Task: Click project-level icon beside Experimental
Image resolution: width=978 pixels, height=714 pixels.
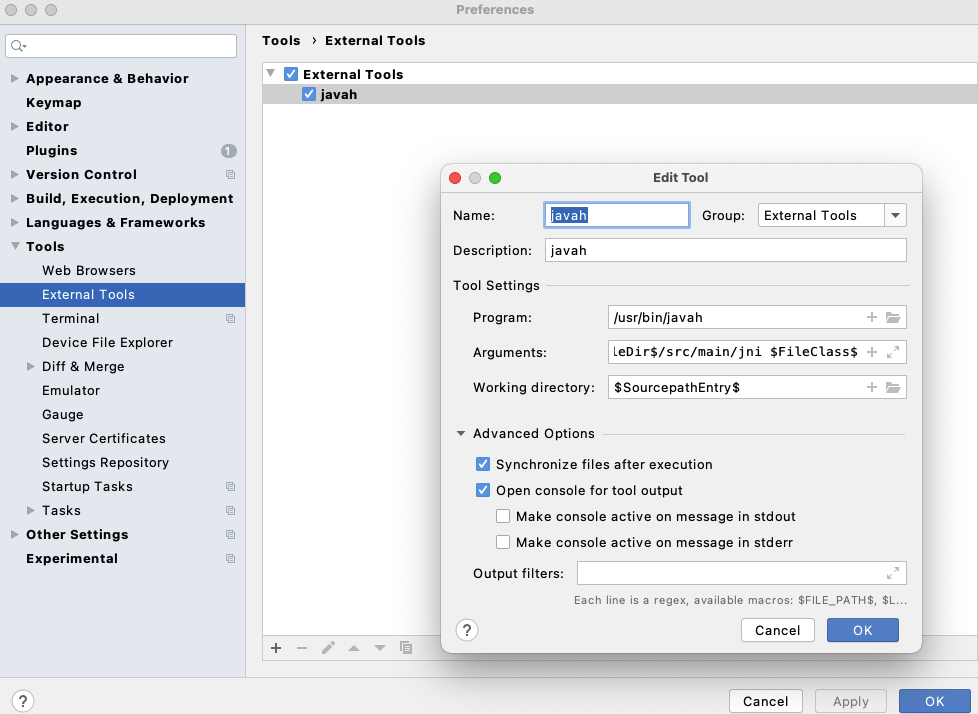Action: click(230, 559)
